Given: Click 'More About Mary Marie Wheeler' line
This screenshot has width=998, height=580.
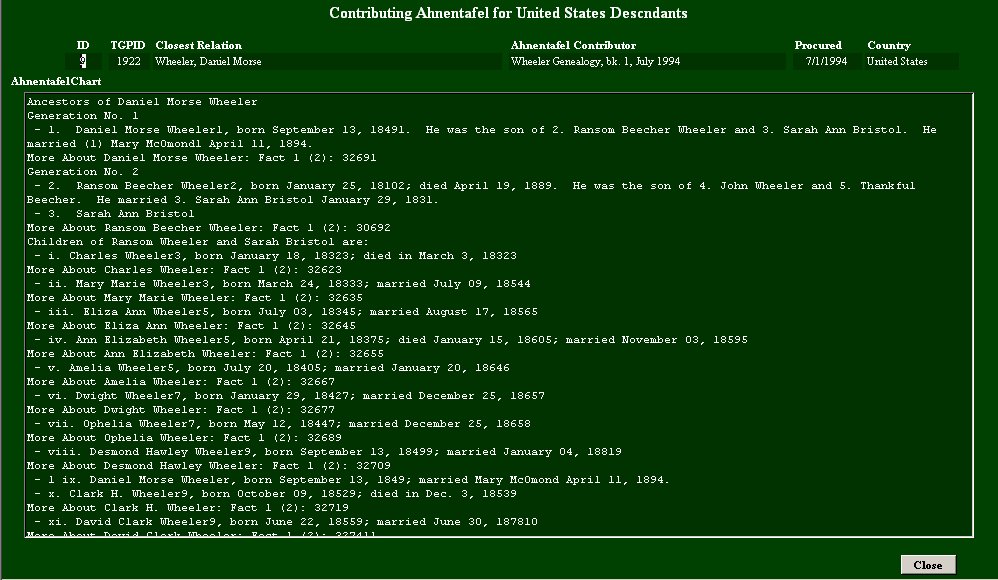Looking at the screenshot, I should tap(195, 298).
